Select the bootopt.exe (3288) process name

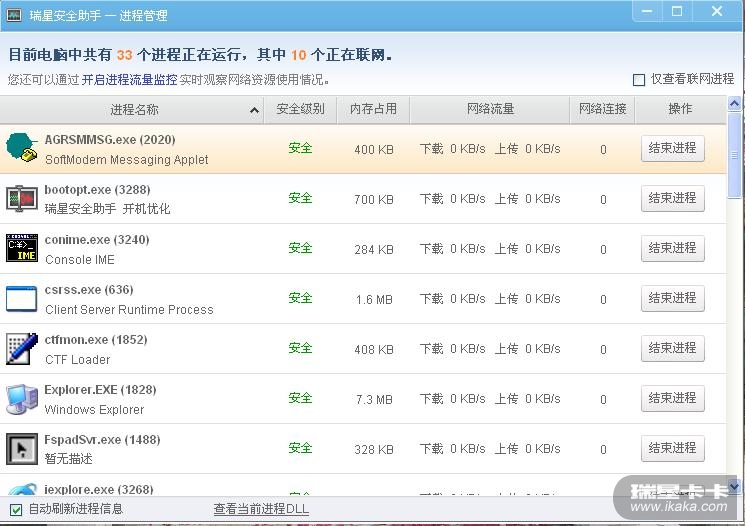click(x=97, y=190)
